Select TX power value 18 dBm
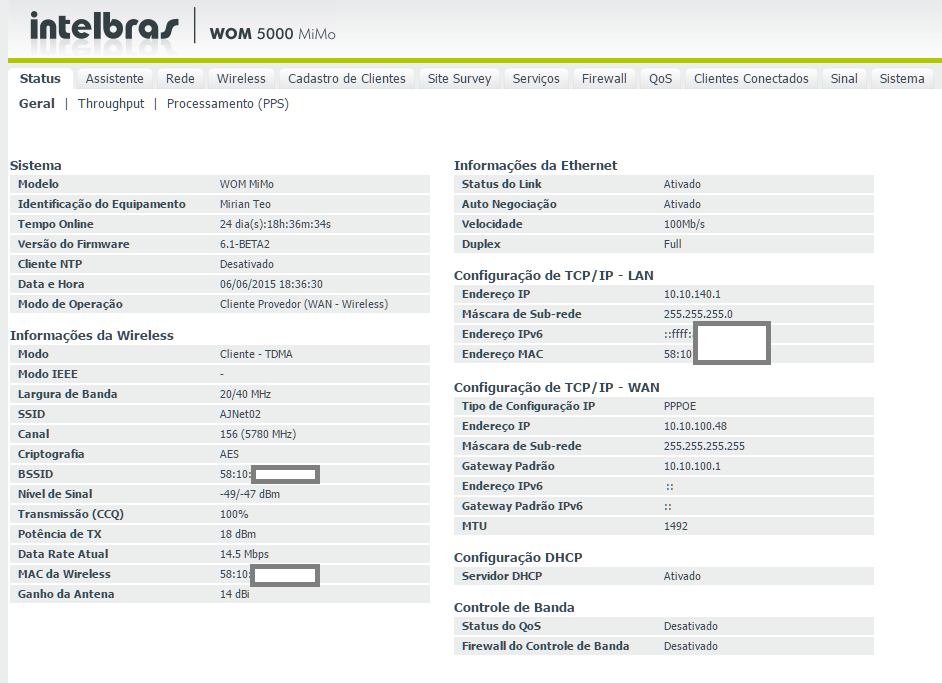This screenshot has width=942, height=683. pos(237,534)
